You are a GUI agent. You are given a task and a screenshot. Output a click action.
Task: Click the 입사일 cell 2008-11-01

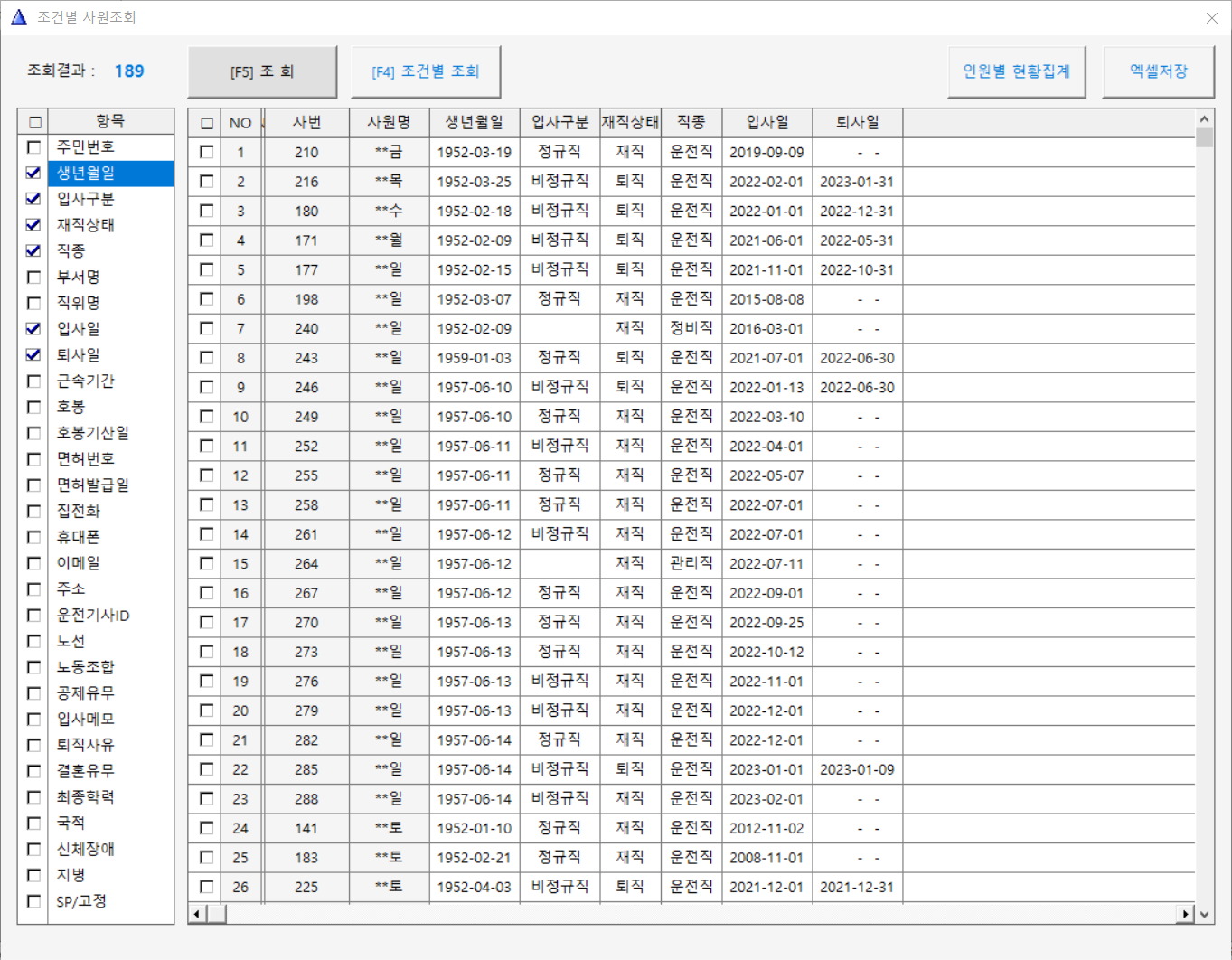[x=767, y=857]
